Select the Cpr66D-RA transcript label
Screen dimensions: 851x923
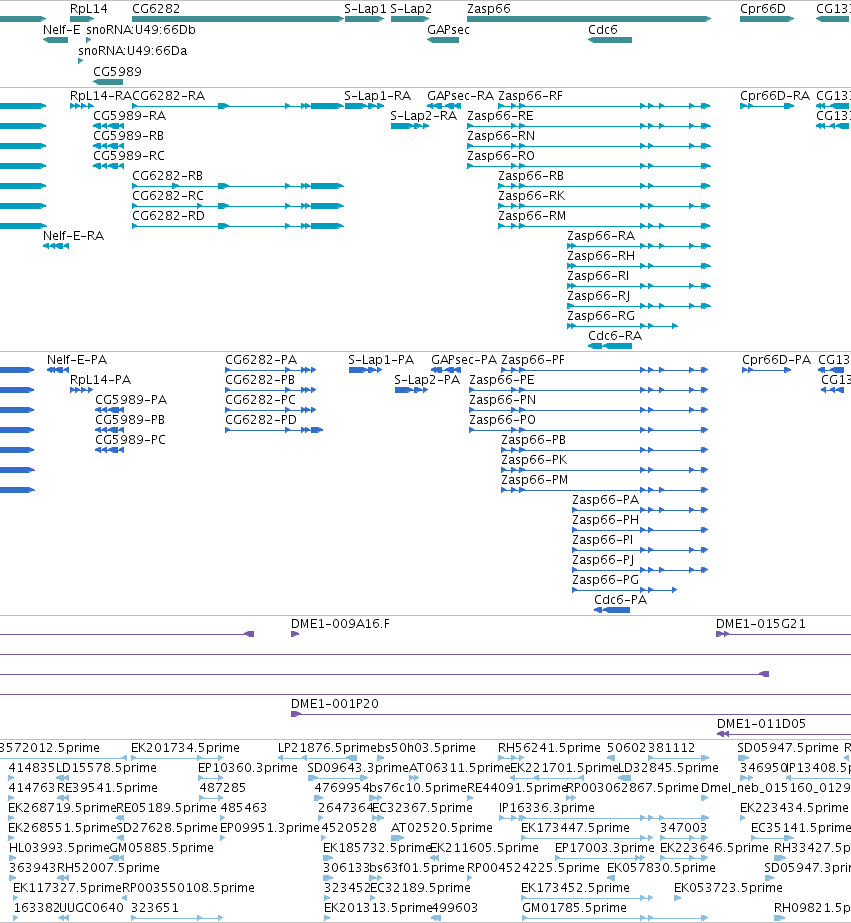coord(775,96)
